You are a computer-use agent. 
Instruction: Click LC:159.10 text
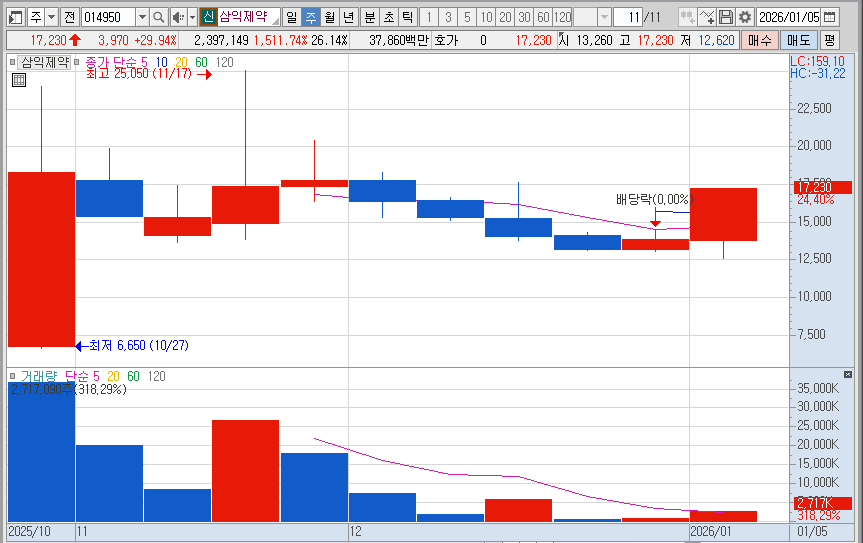pyautogui.click(x=817, y=62)
